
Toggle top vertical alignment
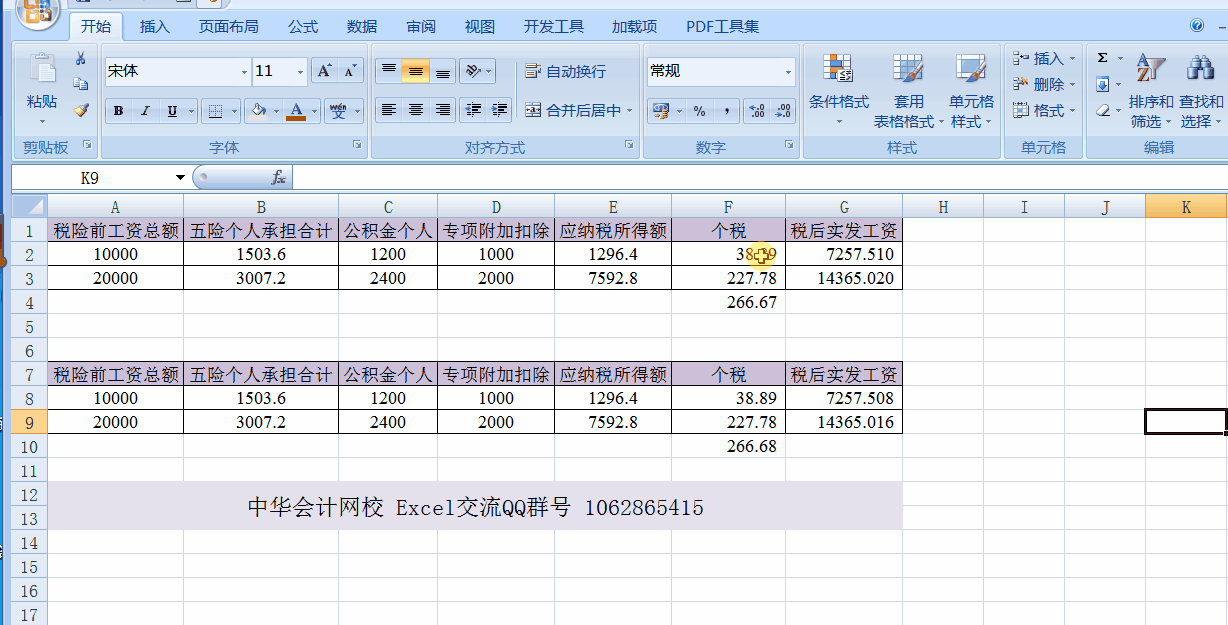tap(389, 71)
